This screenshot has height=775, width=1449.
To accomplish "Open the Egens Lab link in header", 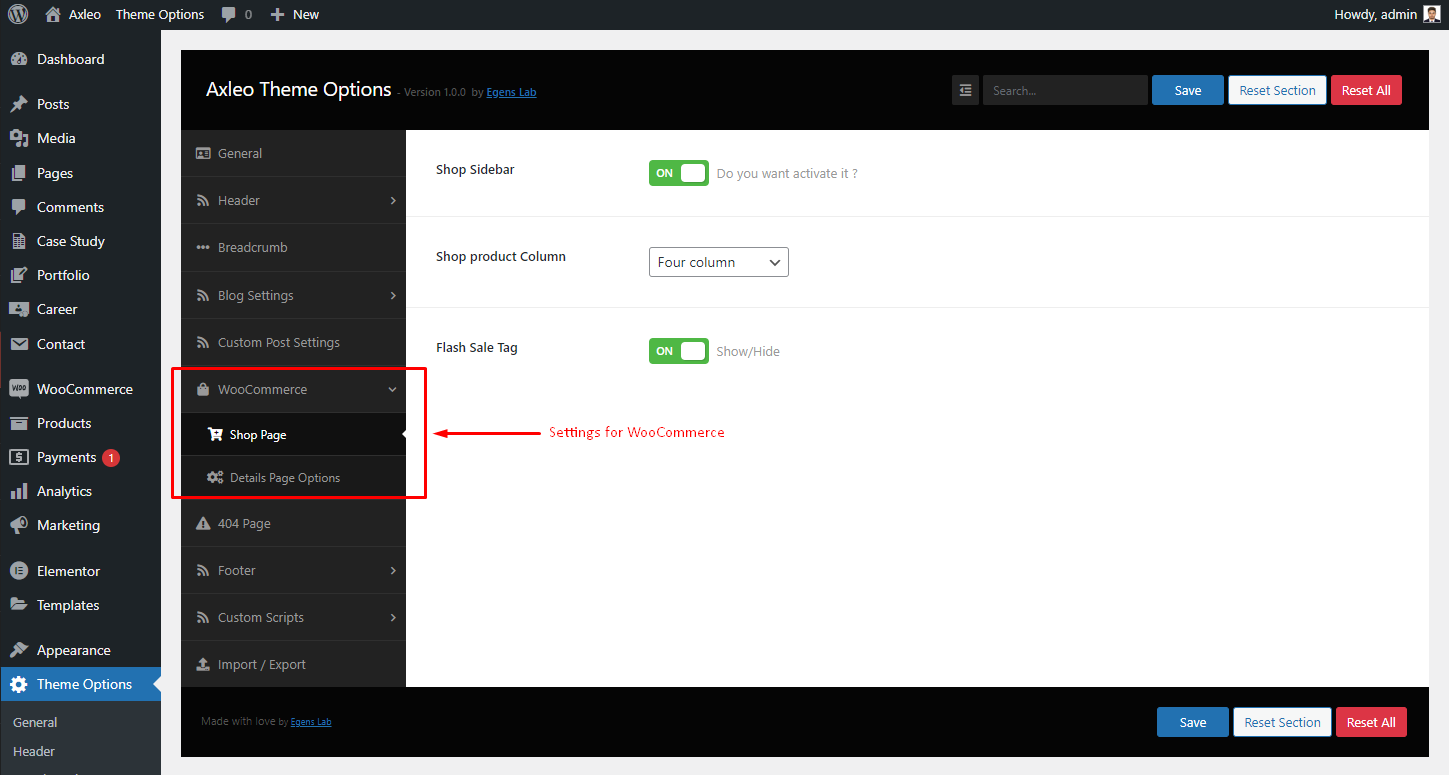I will (x=511, y=92).
